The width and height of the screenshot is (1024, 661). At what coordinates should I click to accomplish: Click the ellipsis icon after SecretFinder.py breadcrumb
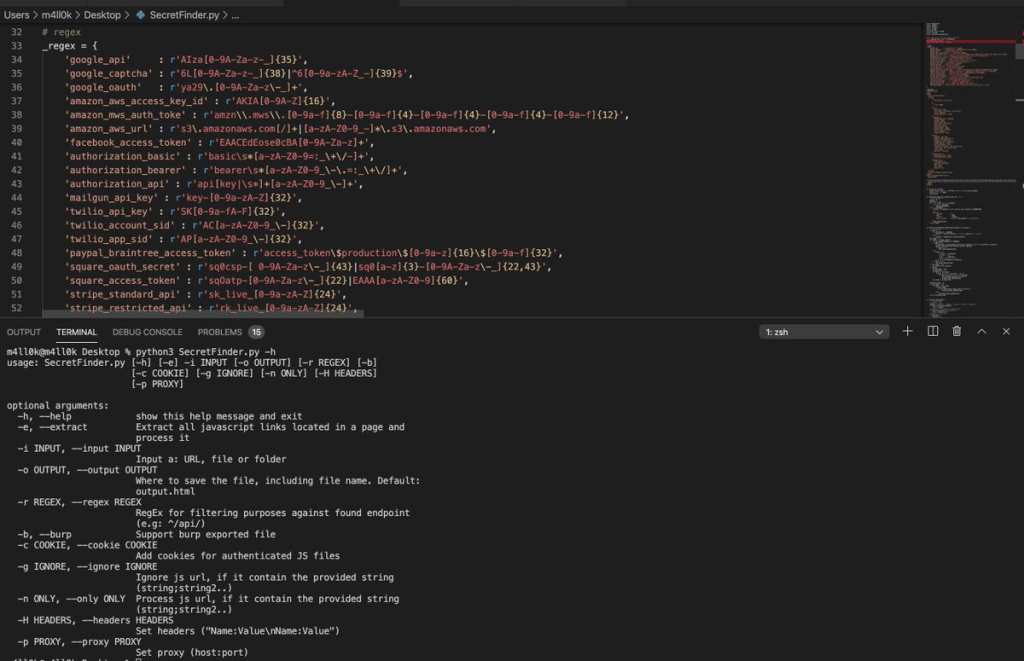pos(234,14)
